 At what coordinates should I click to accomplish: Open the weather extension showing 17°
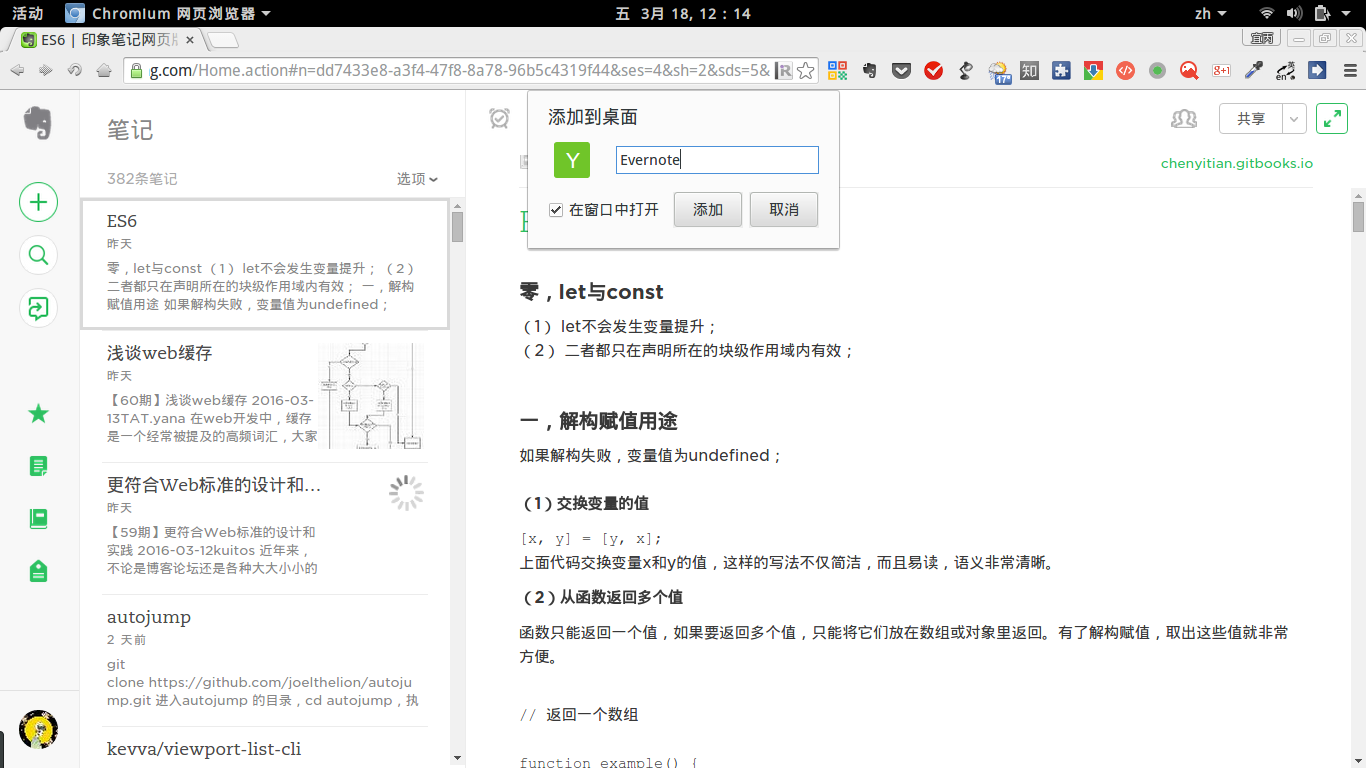tap(999, 71)
